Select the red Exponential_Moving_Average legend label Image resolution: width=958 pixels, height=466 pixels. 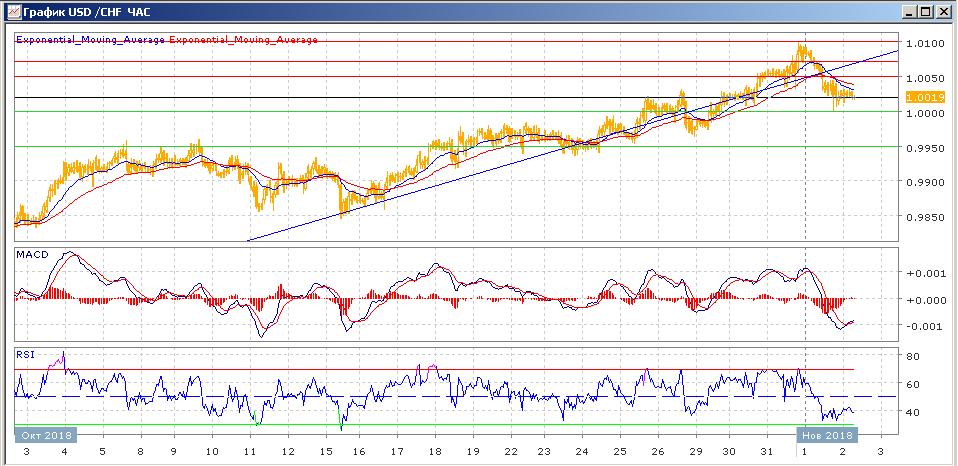[x=243, y=40]
